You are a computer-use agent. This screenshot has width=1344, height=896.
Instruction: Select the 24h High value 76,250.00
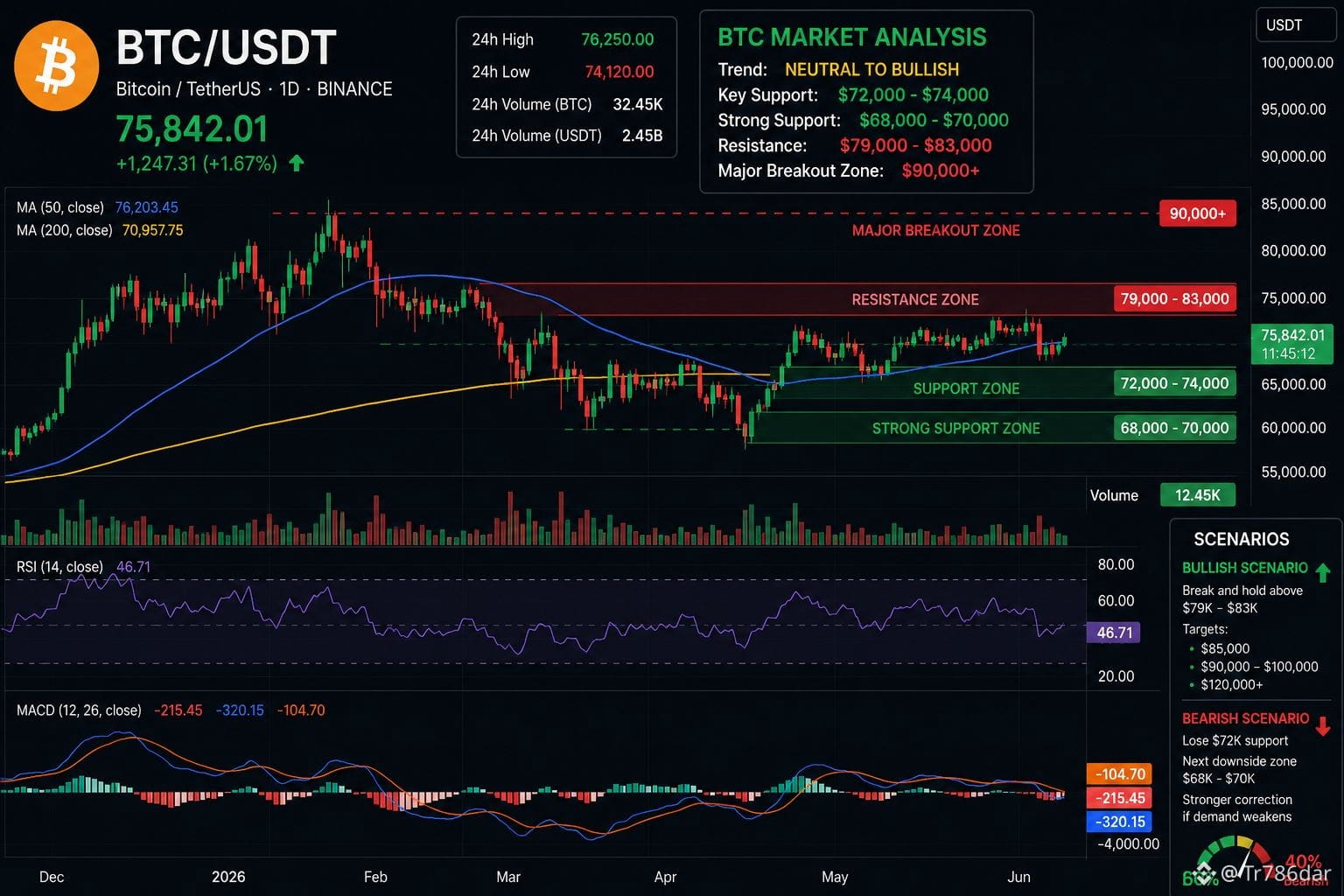click(x=617, y=39)
